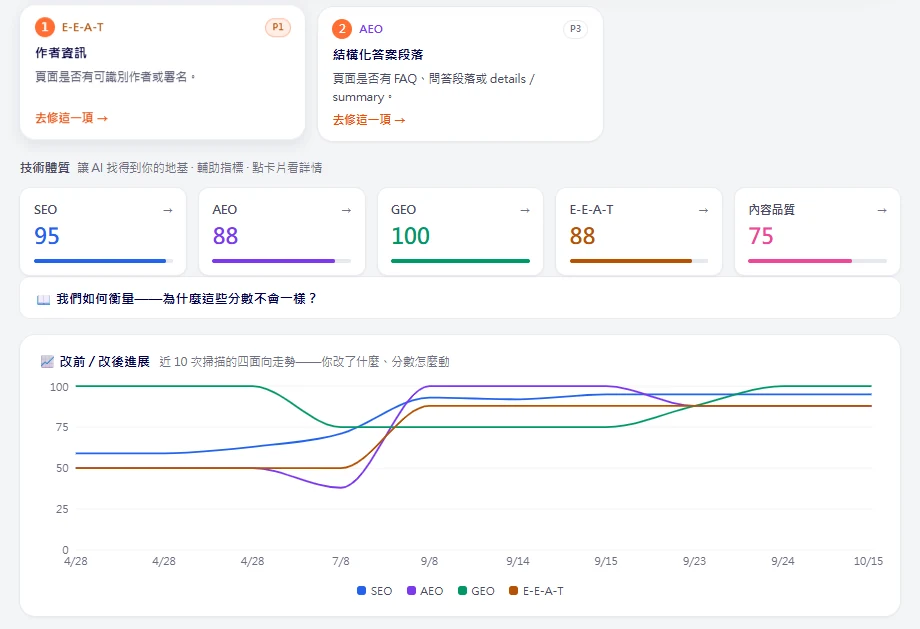Click the 9/15 date on chart axis

(606, 561)
